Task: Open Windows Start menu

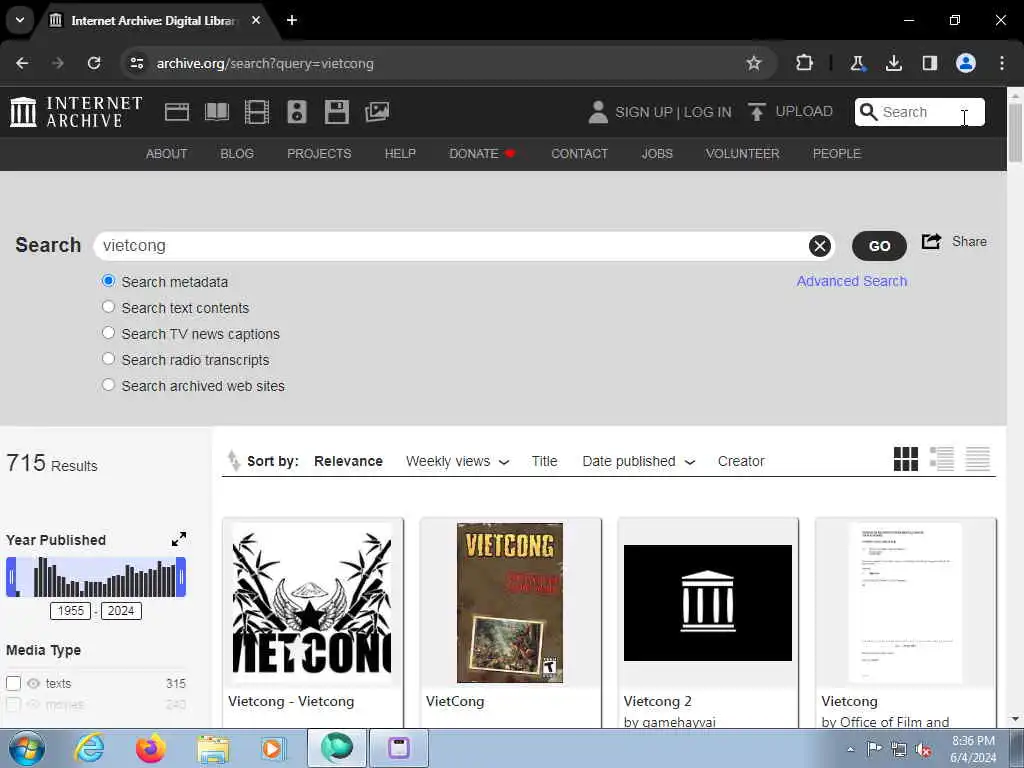Action: 27,748
